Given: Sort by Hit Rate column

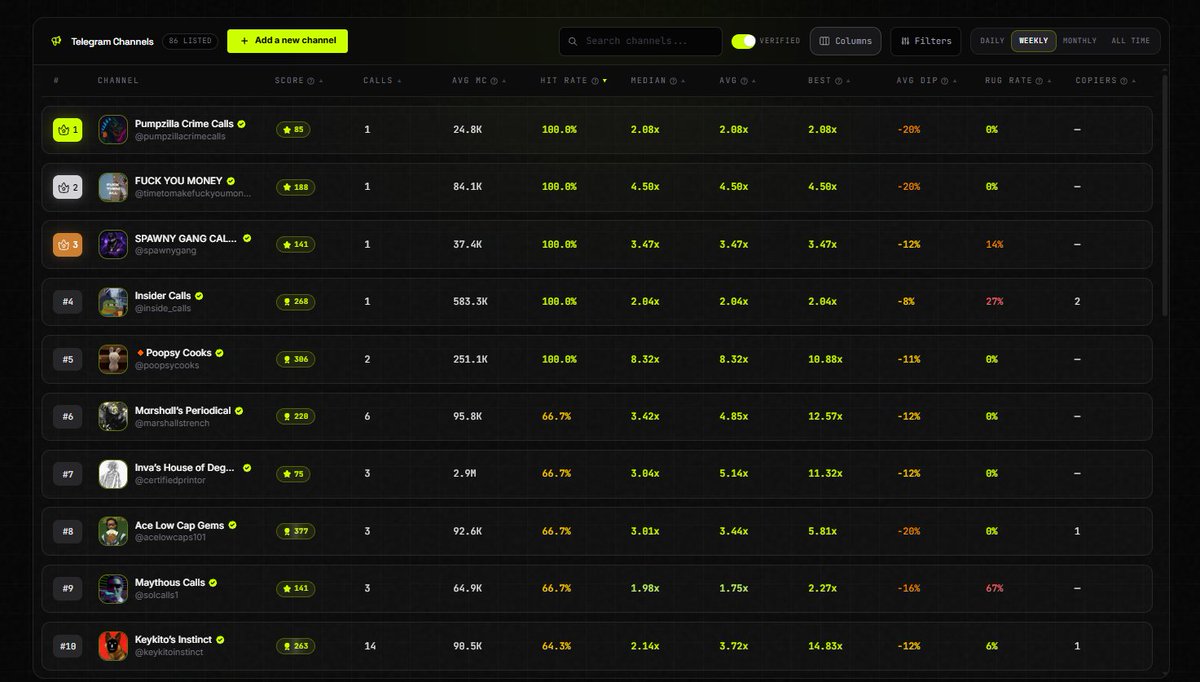Looking at the screenshot, I should pyautogui.click(x=573, y=81).
